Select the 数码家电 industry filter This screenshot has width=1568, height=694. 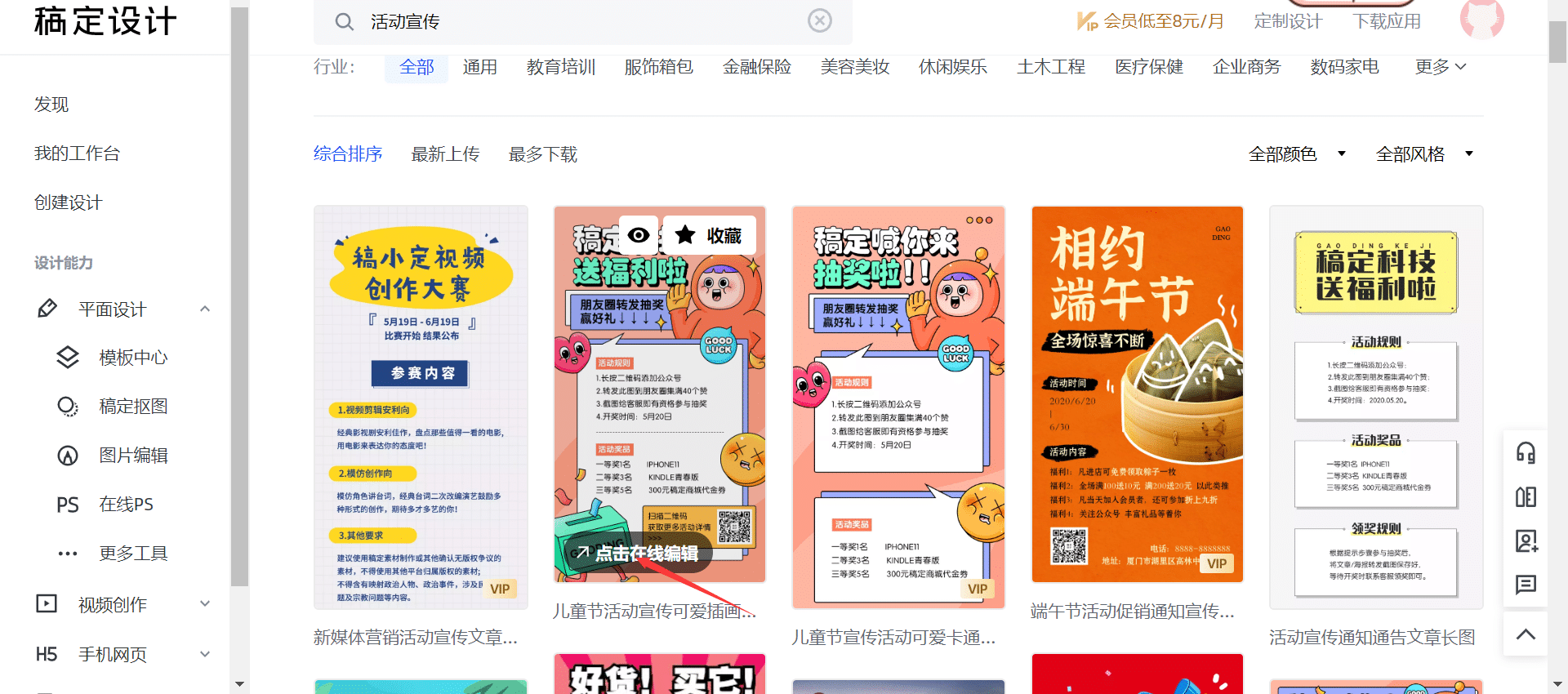point(1344,66)
